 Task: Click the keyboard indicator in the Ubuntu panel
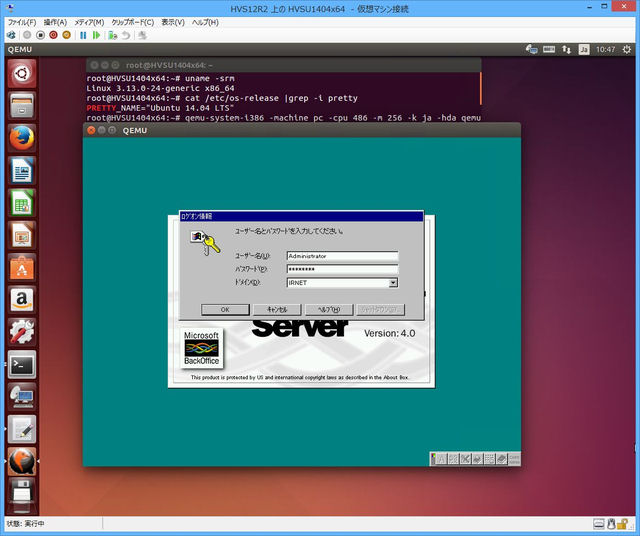pos(549,49)
